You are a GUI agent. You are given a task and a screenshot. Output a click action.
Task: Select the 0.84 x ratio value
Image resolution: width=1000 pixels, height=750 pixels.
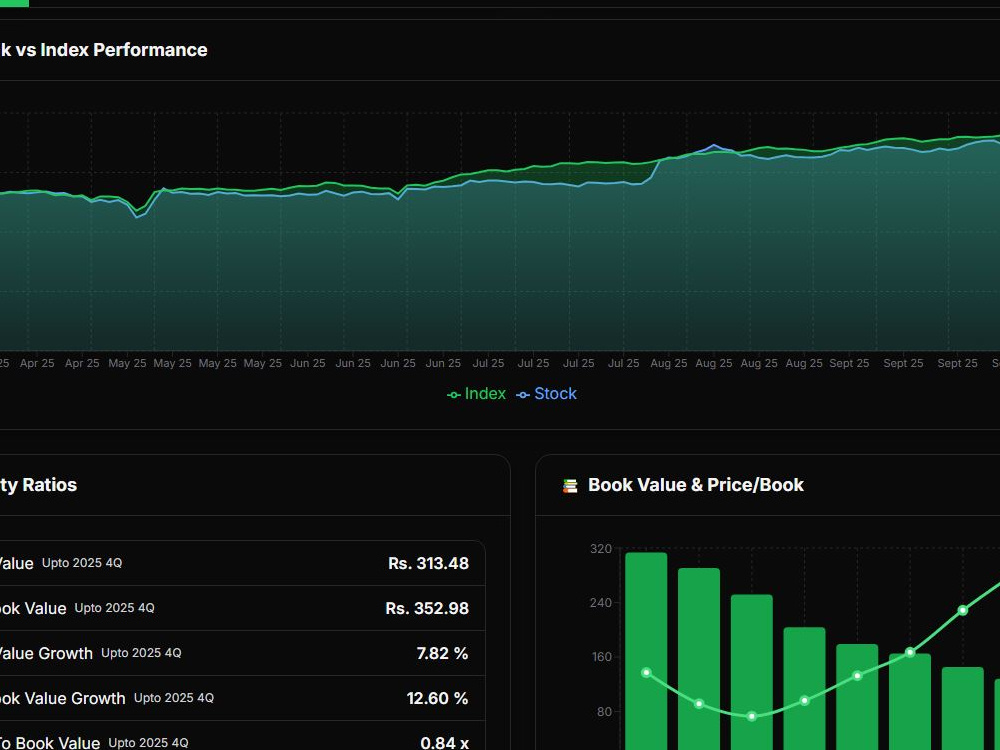445,743
